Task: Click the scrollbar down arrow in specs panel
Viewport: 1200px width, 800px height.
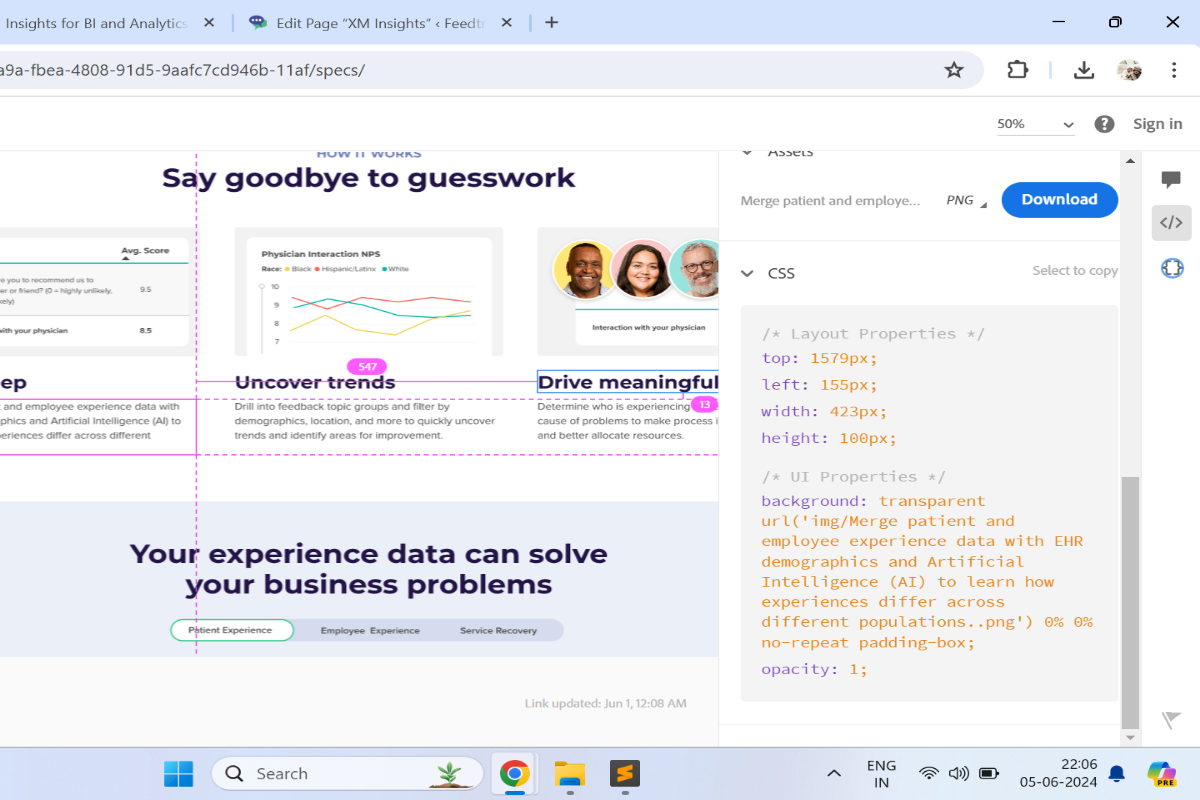Action: coord(1130,738)
